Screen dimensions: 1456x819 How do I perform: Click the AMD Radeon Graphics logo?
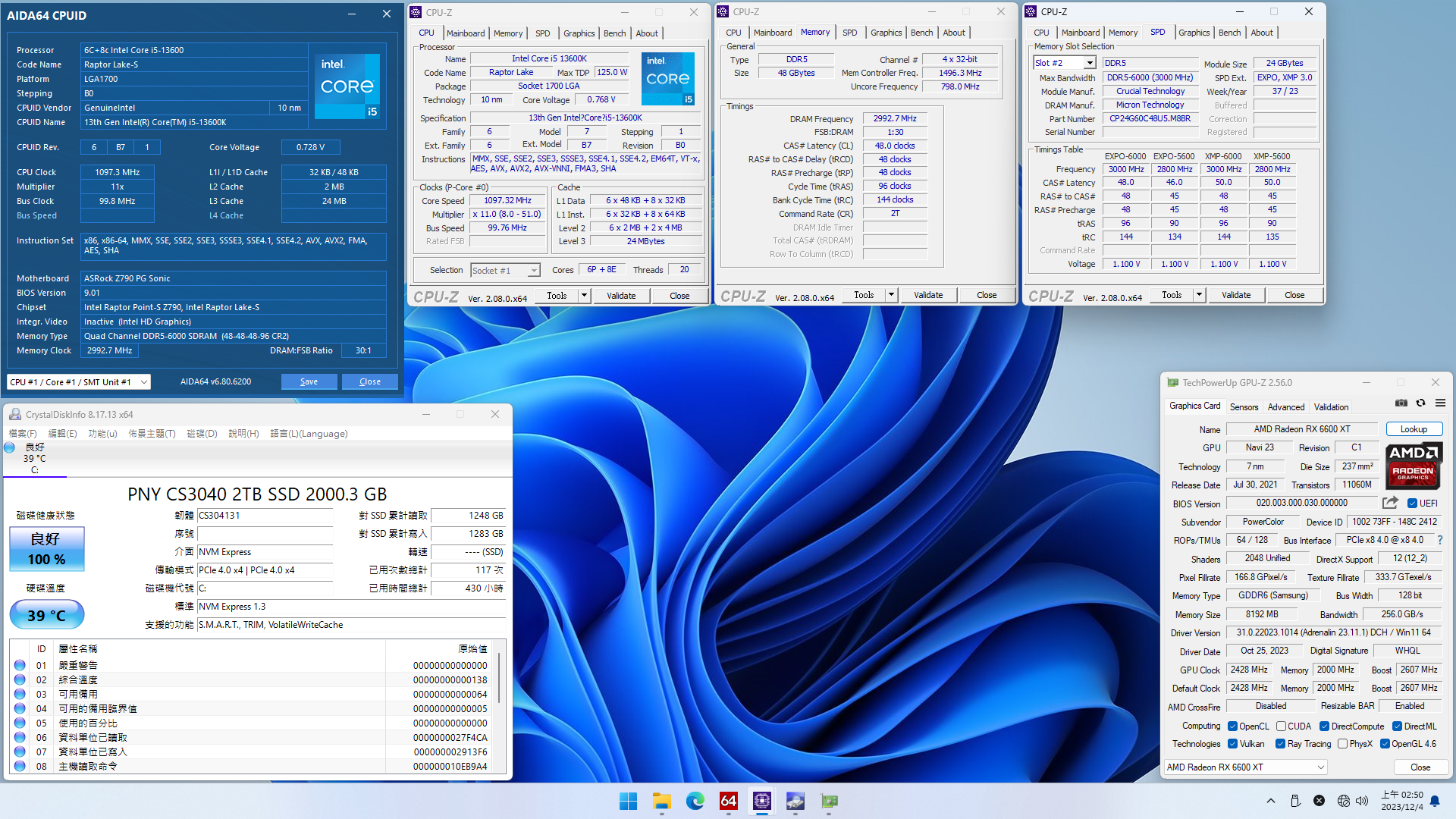point(1414,466)
